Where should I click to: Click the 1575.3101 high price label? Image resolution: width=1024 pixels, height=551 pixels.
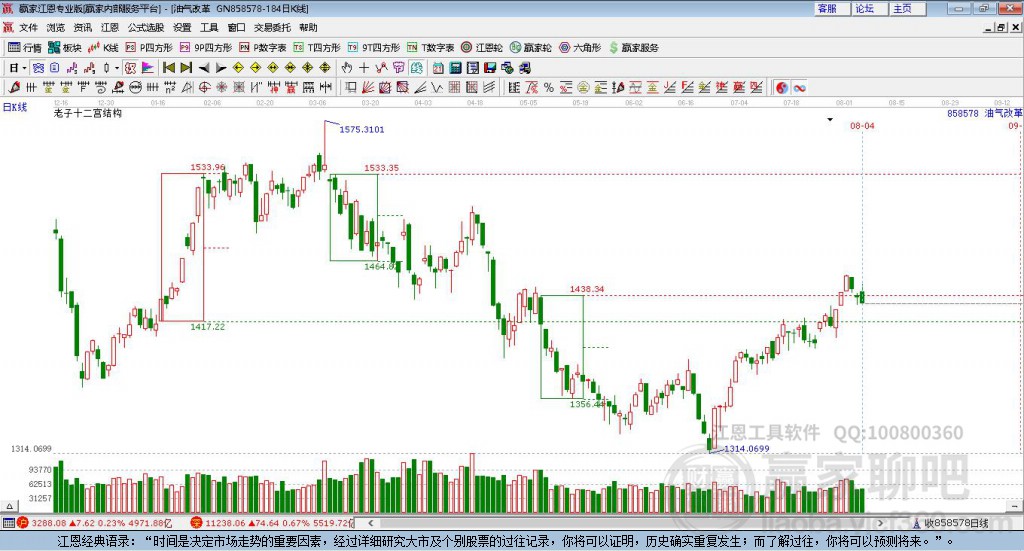[x=362, y=129]
